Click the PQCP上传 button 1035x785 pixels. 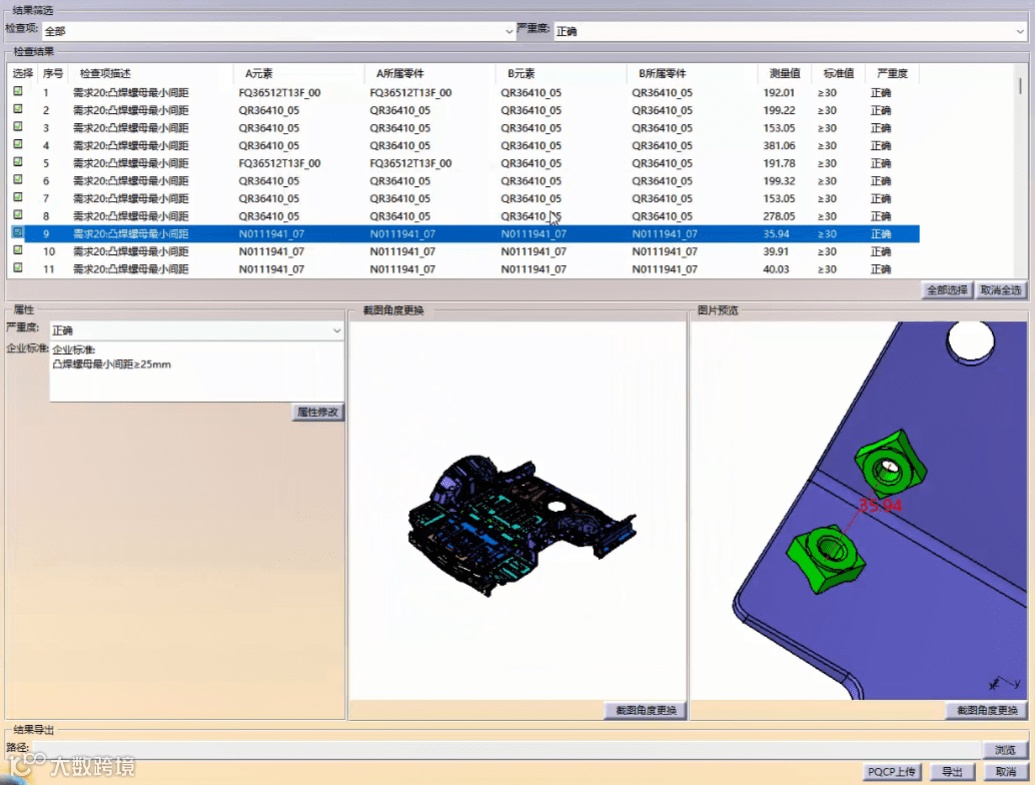coord(892,772)
